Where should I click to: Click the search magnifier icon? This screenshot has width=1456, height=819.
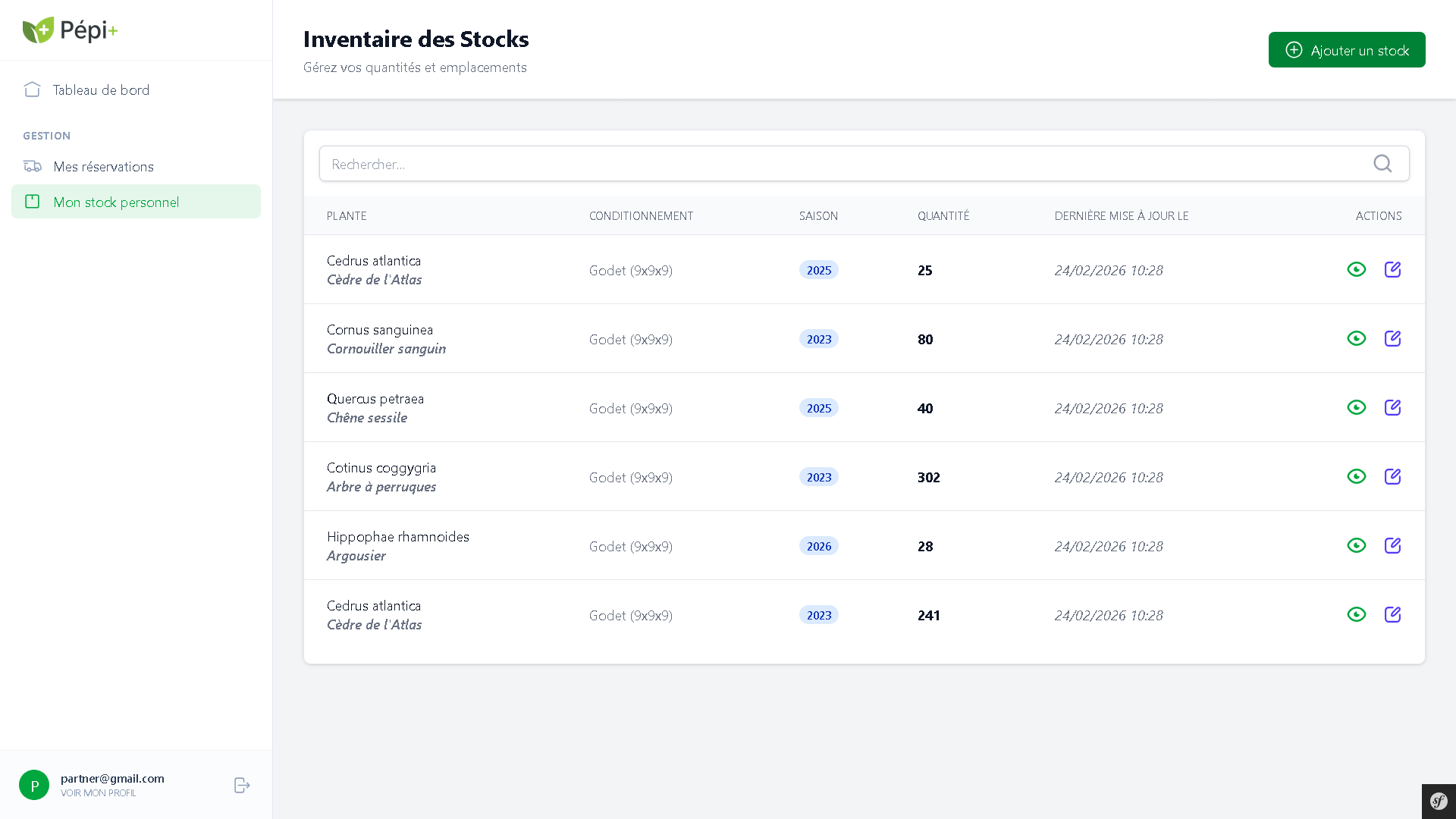[x=1382, y=164]
